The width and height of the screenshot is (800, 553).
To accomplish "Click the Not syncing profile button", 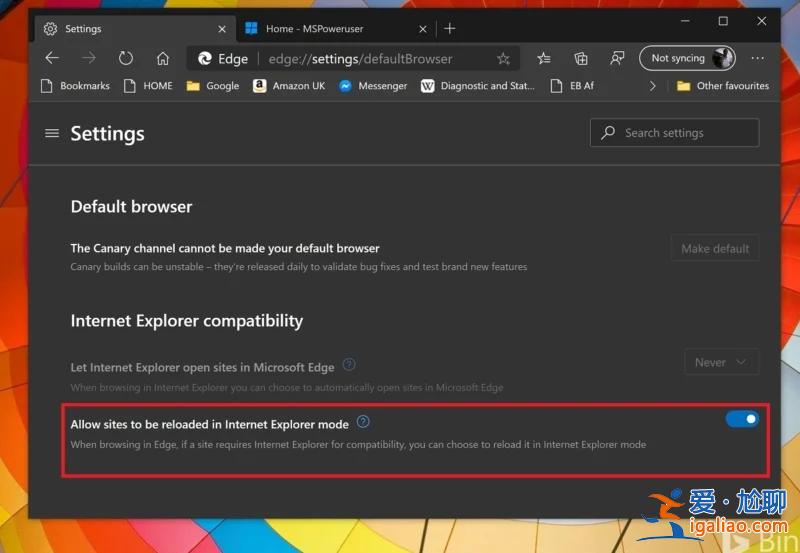I will [x=687, y=58].
